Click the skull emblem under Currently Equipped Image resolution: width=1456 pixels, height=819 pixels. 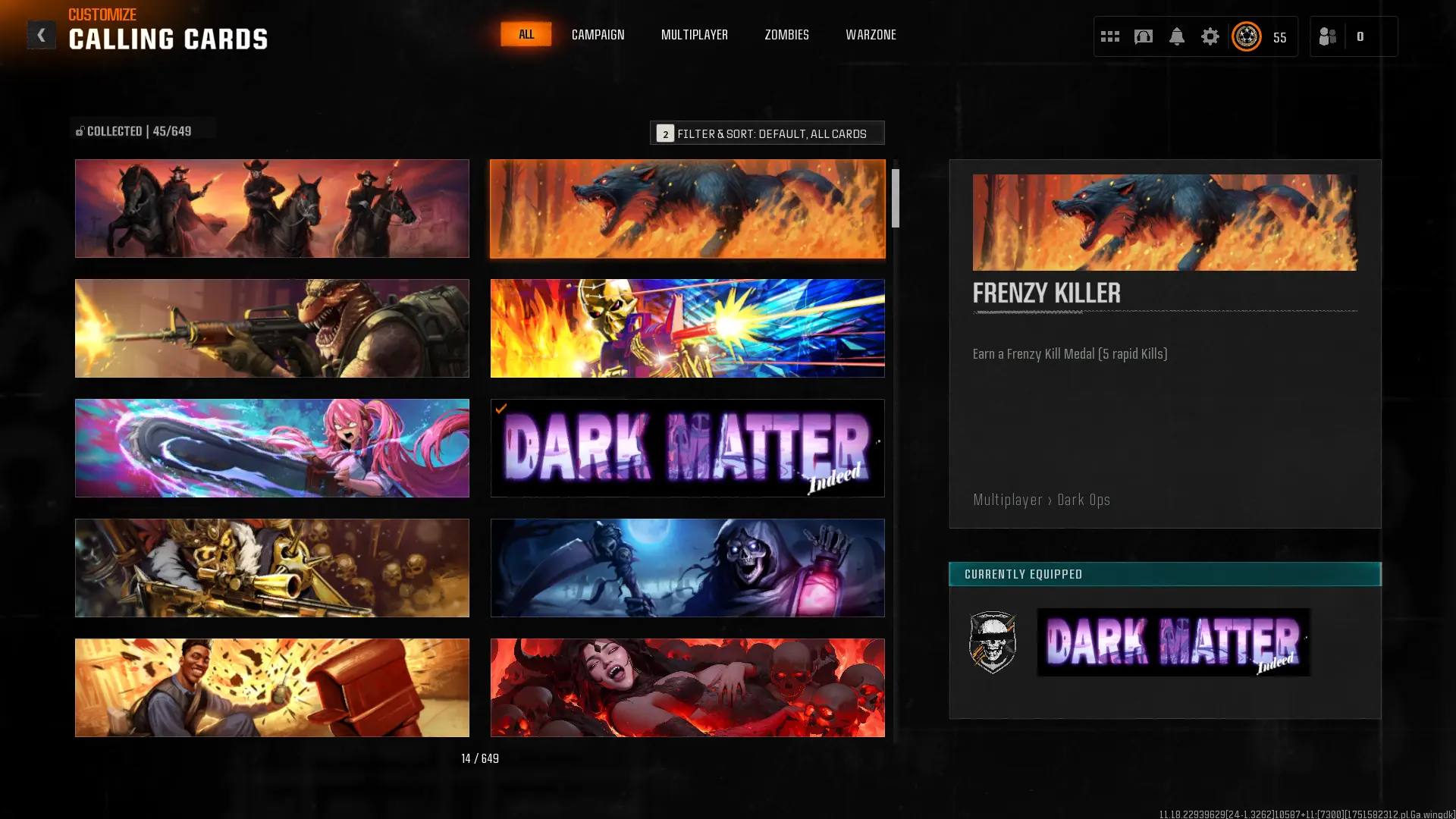coord(993,642)
